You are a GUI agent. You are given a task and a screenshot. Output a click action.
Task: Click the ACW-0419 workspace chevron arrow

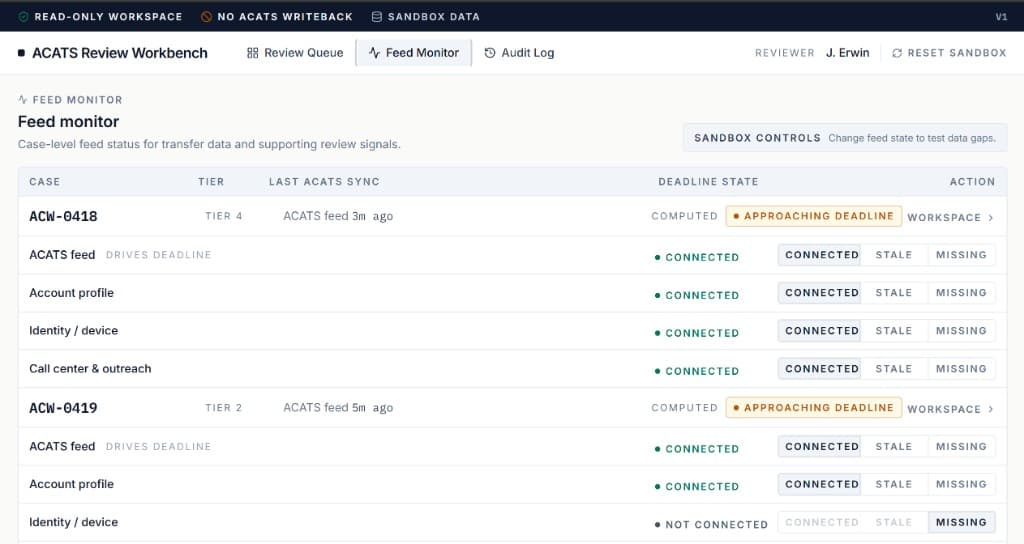(991, 409)
